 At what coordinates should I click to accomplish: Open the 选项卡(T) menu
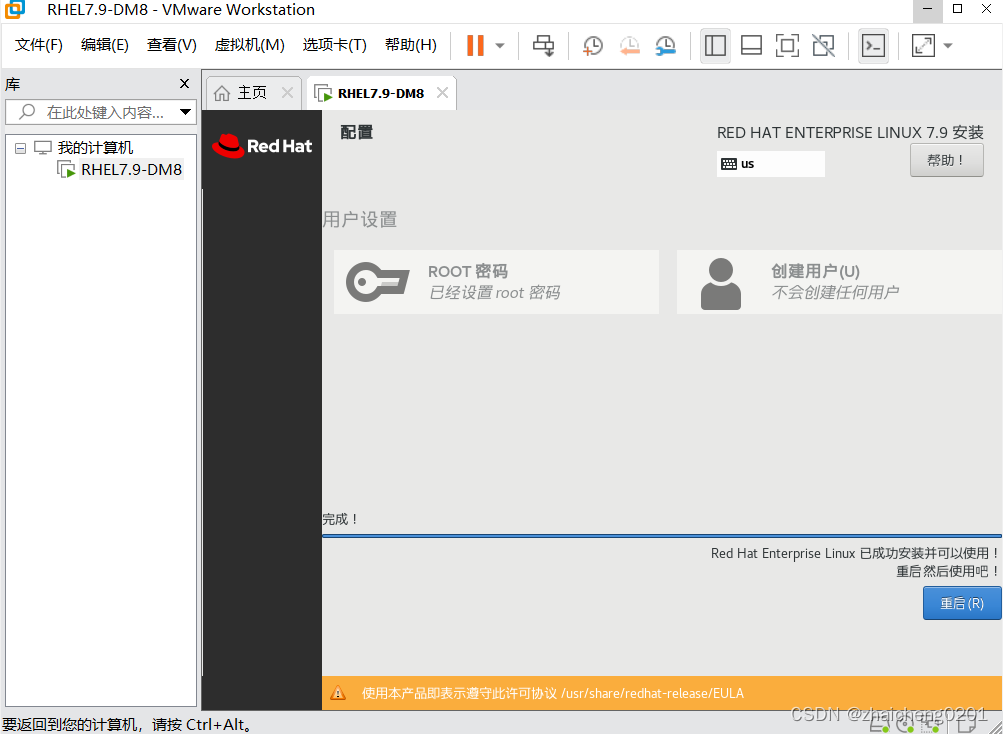click(335, 45)
